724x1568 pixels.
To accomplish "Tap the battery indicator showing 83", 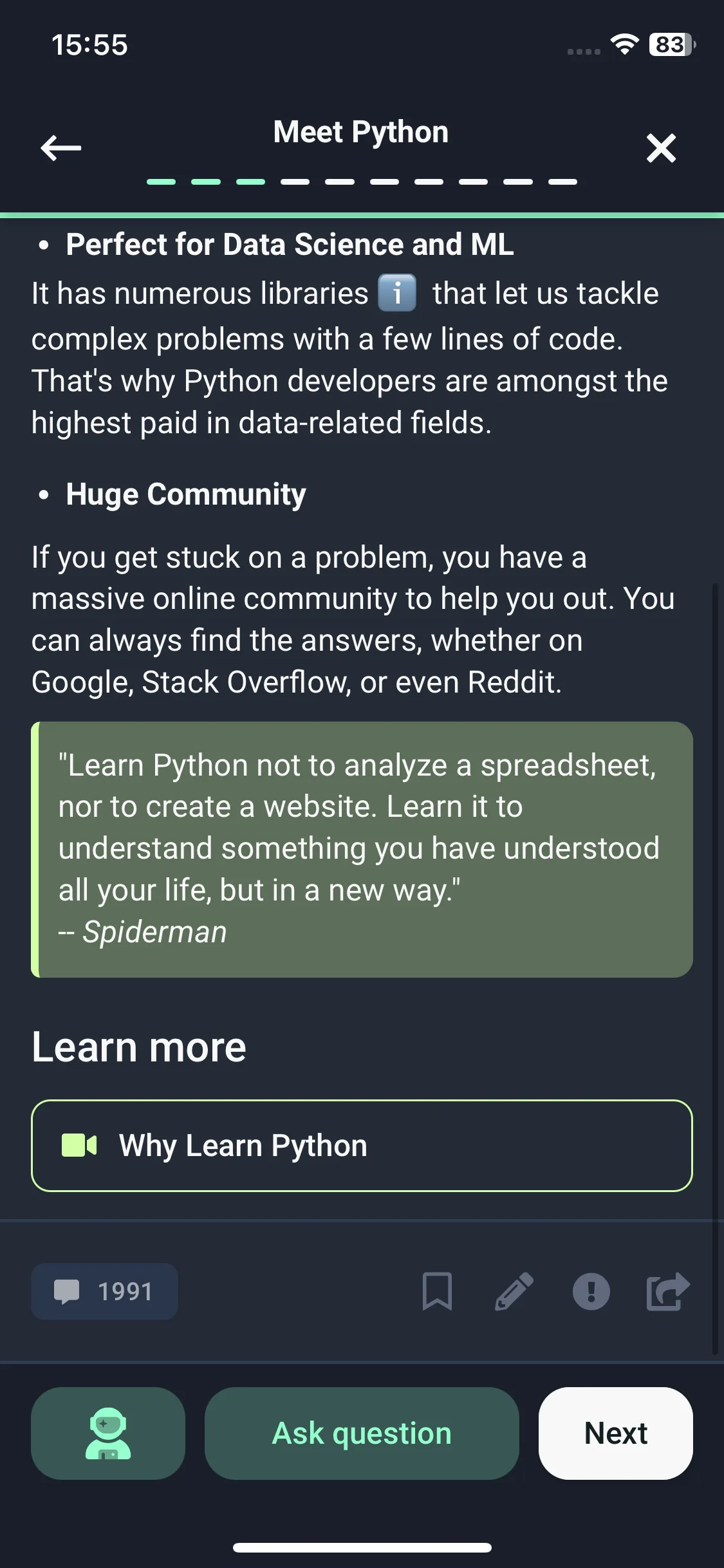I will pos(672,44).
